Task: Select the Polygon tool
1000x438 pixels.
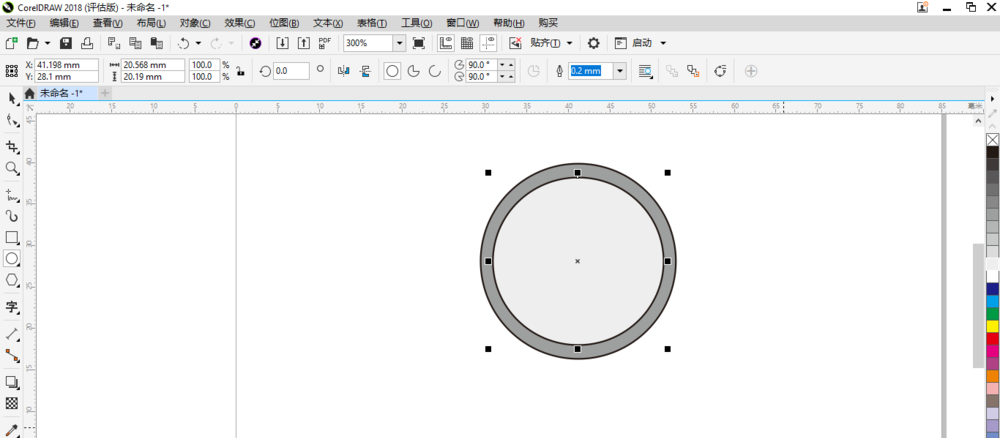Action: [x=12, y=281]
